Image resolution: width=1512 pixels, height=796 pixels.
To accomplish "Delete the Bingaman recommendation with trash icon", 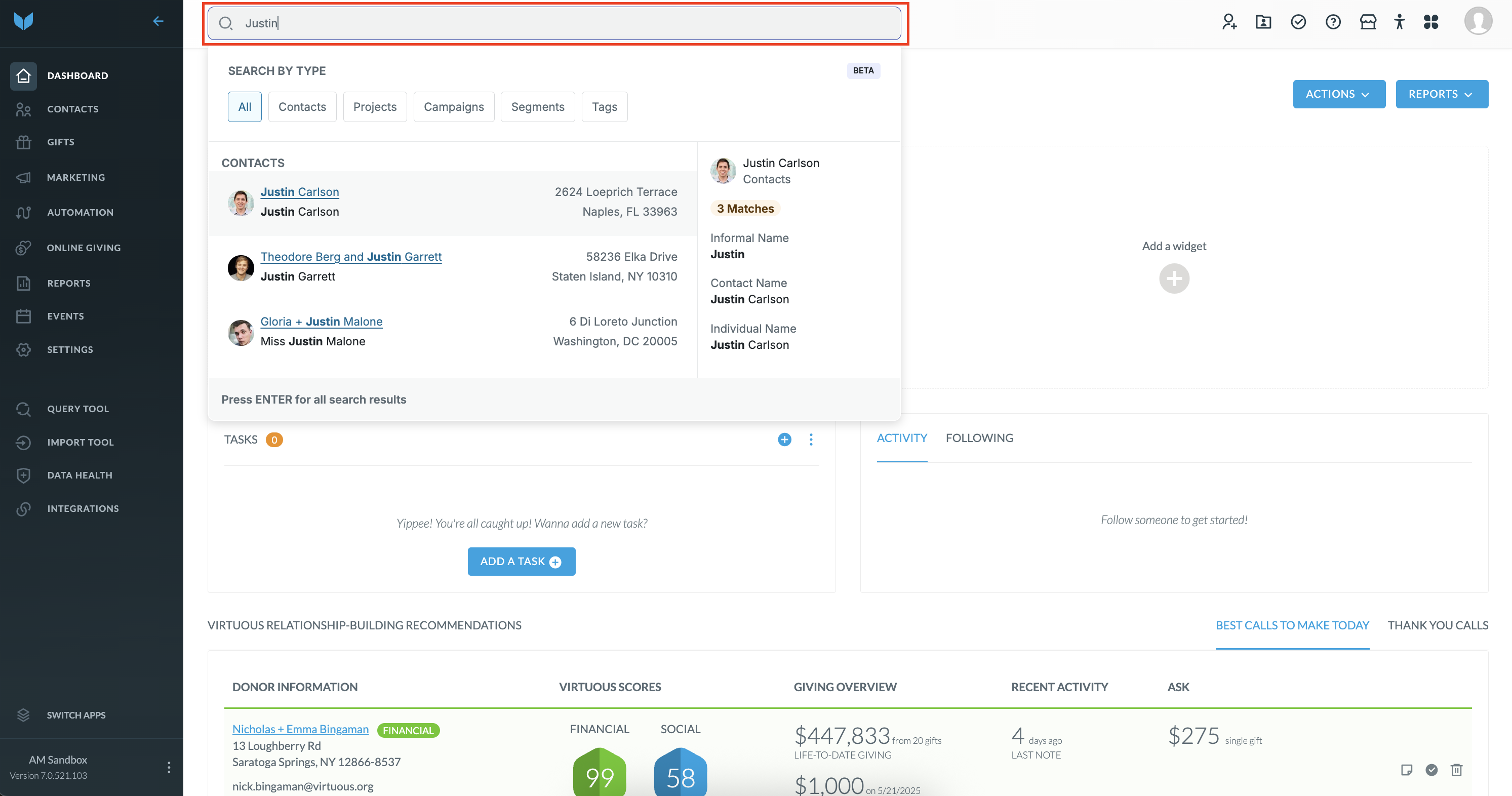I will 1456,770.
